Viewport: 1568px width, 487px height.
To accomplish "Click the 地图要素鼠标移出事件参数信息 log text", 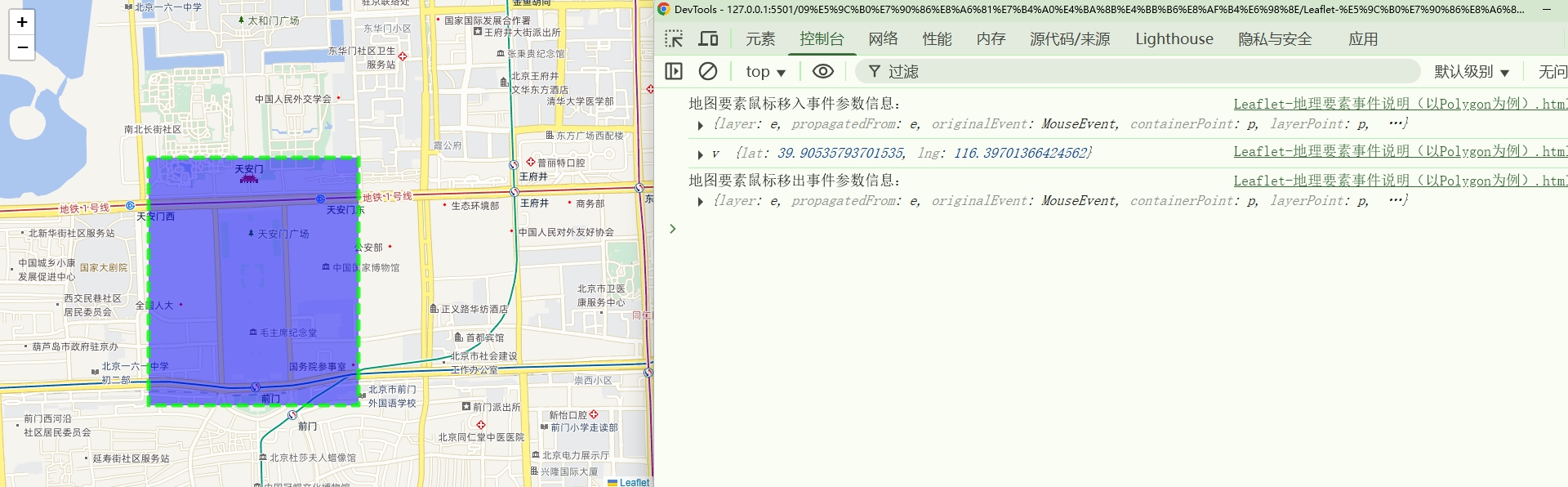I will 795,181.
